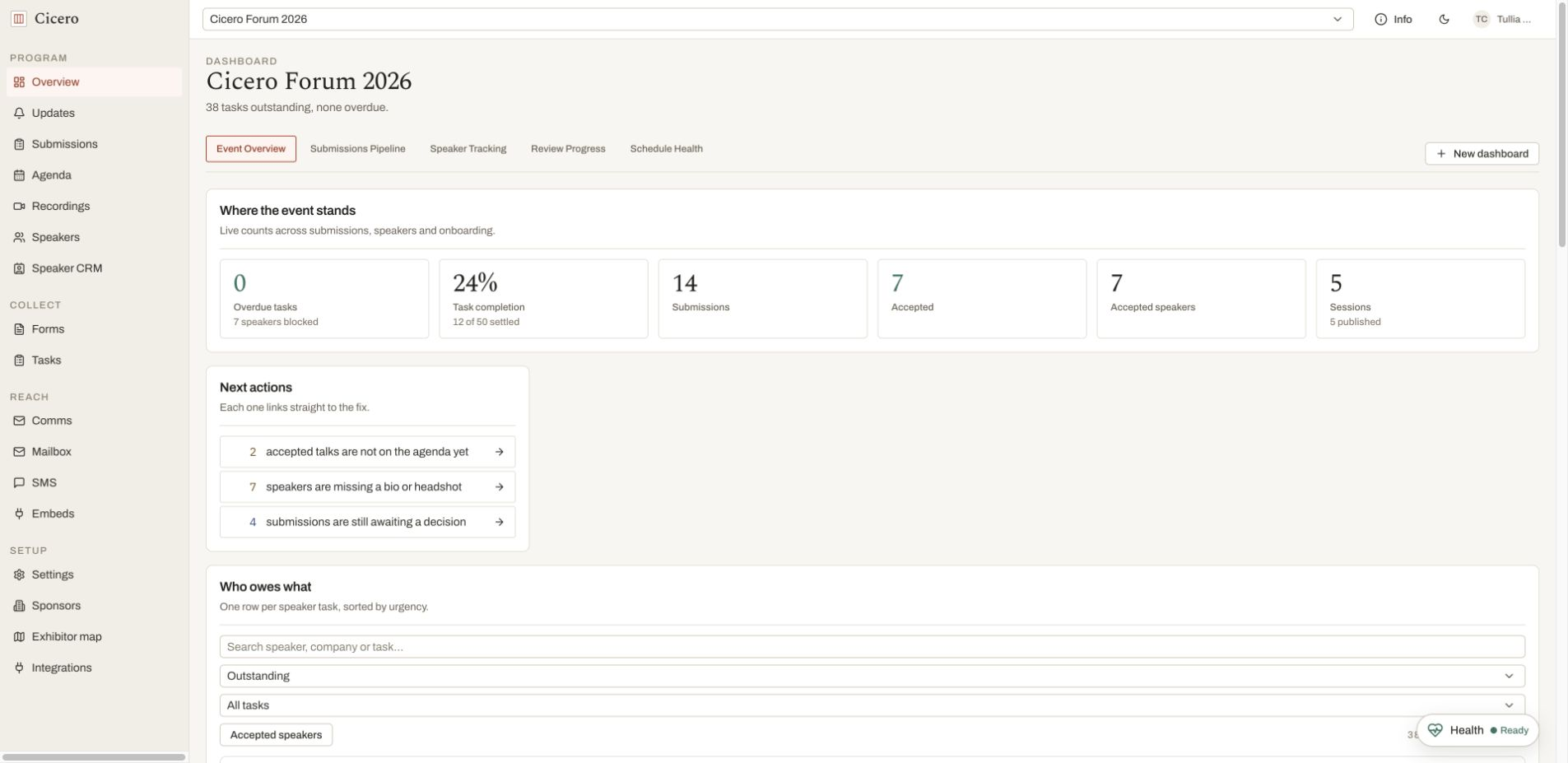Click arrow on speakers missing bio or headshot
Screen dimensions: 1568x763
(499, 487)
